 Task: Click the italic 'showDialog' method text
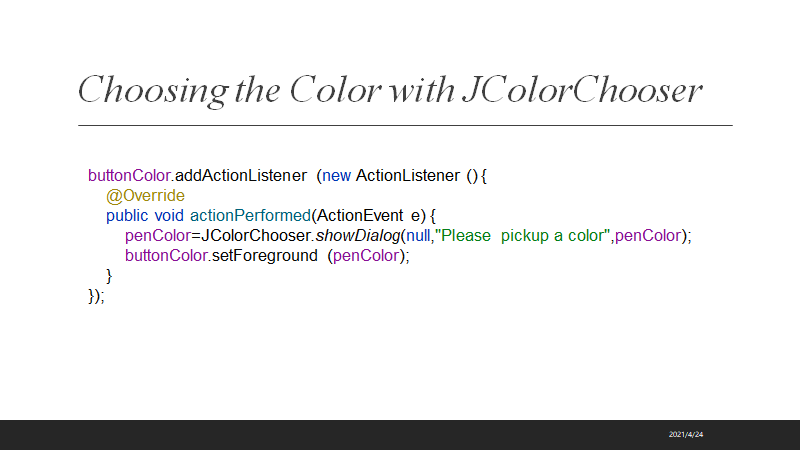tap(358, 236)
